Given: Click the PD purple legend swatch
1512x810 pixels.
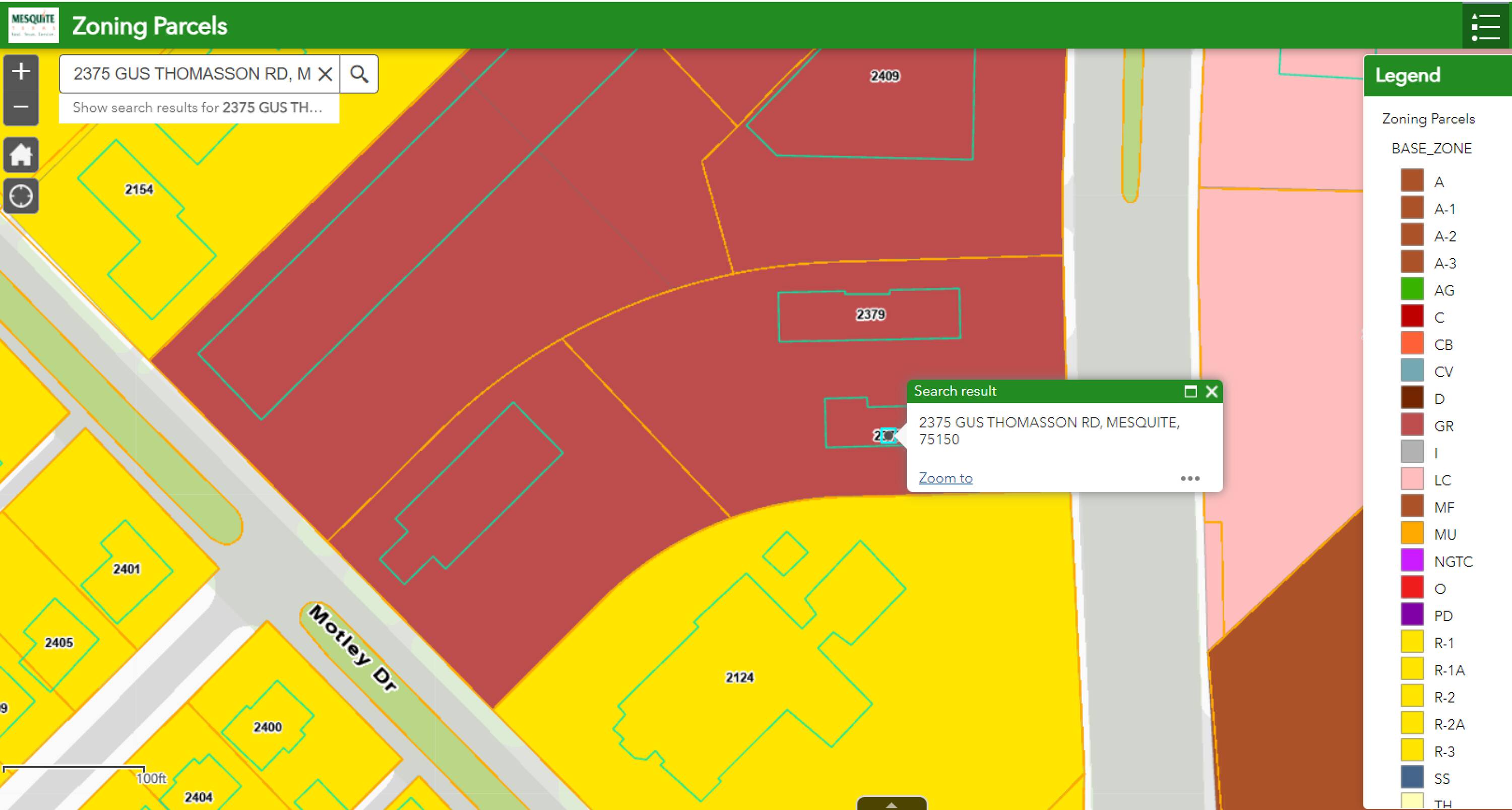Looking at the screenshot, I should (1412, 615).
